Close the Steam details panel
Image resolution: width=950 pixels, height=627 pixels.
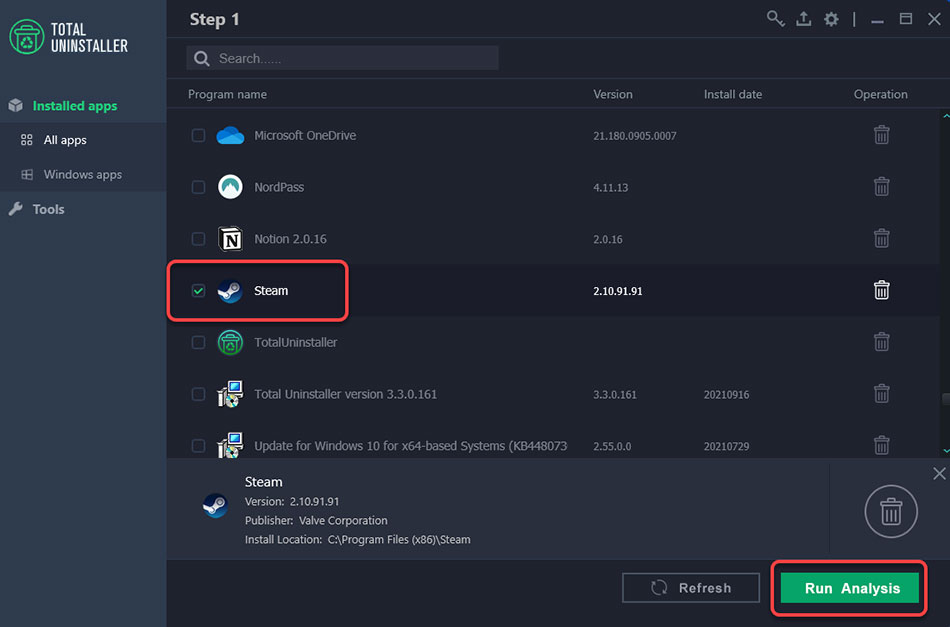(939, 473)
